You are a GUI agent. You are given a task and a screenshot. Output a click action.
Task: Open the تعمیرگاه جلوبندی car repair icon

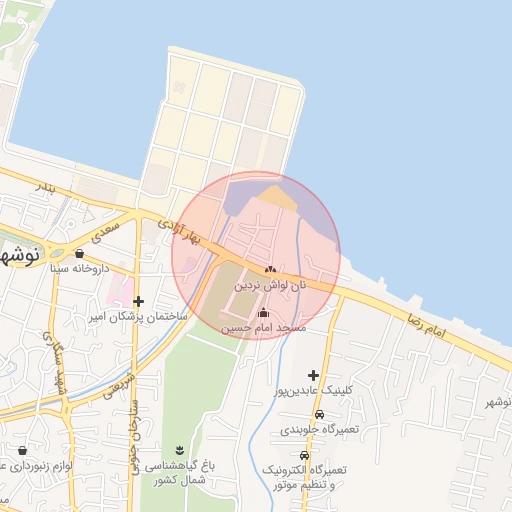(x=319, y=414)
